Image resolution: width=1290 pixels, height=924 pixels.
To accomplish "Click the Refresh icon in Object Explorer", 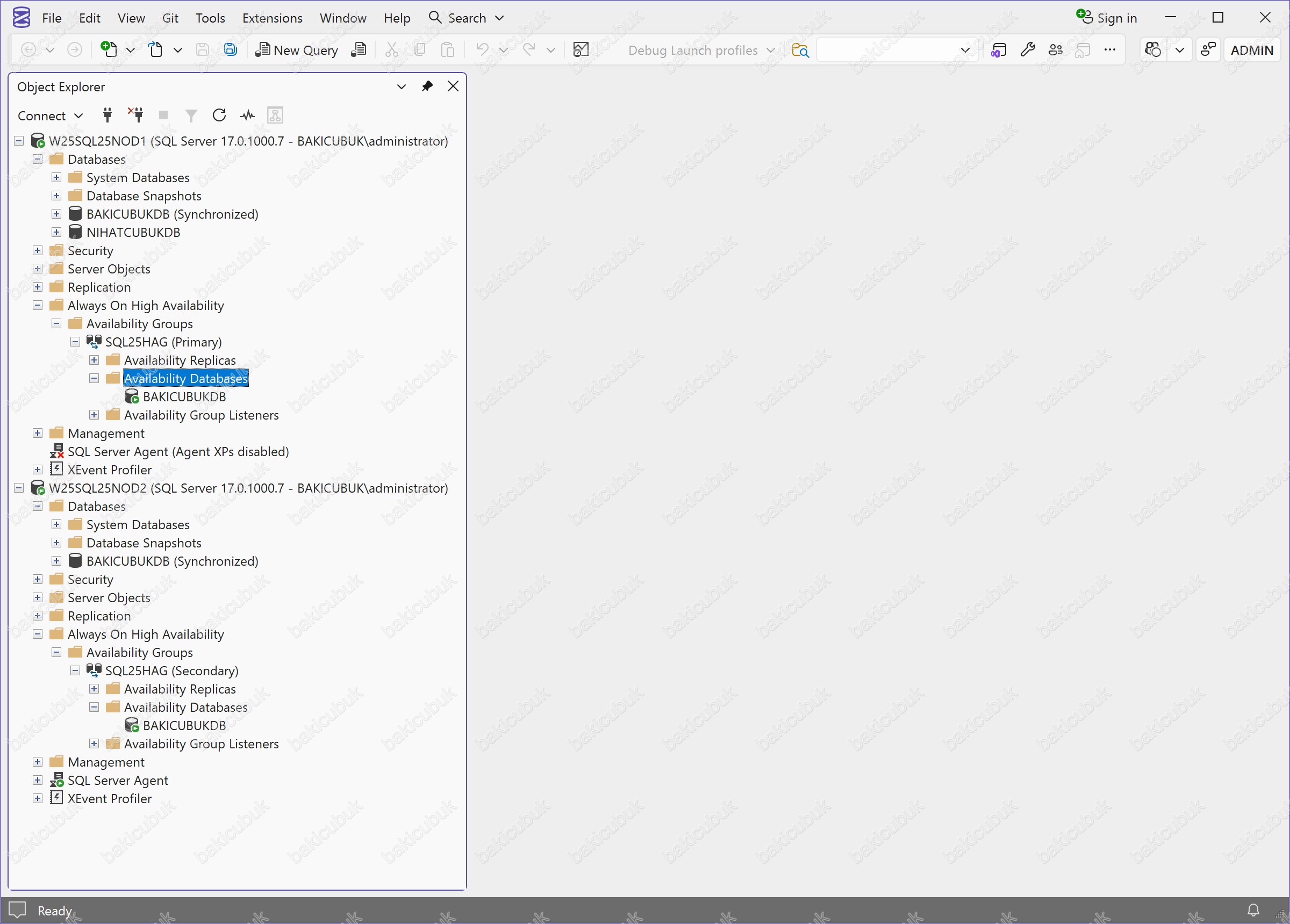I will coord(219,115).
